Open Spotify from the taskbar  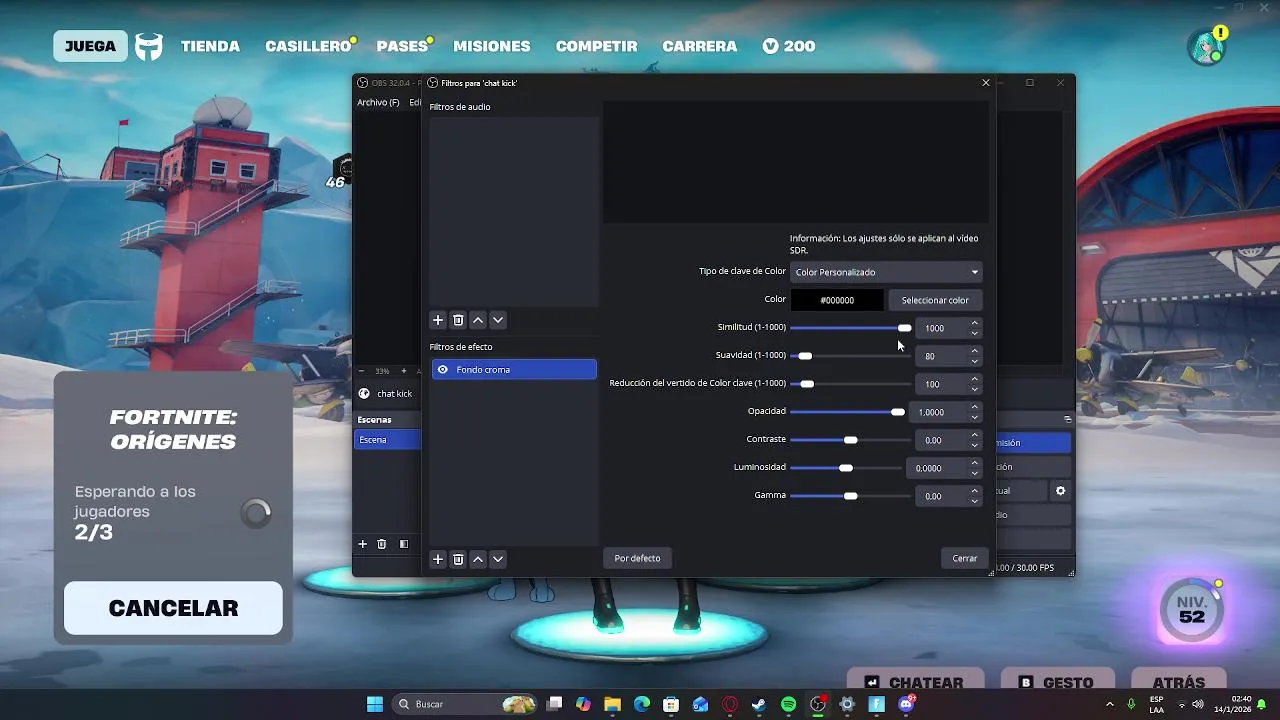click(788, 704)
